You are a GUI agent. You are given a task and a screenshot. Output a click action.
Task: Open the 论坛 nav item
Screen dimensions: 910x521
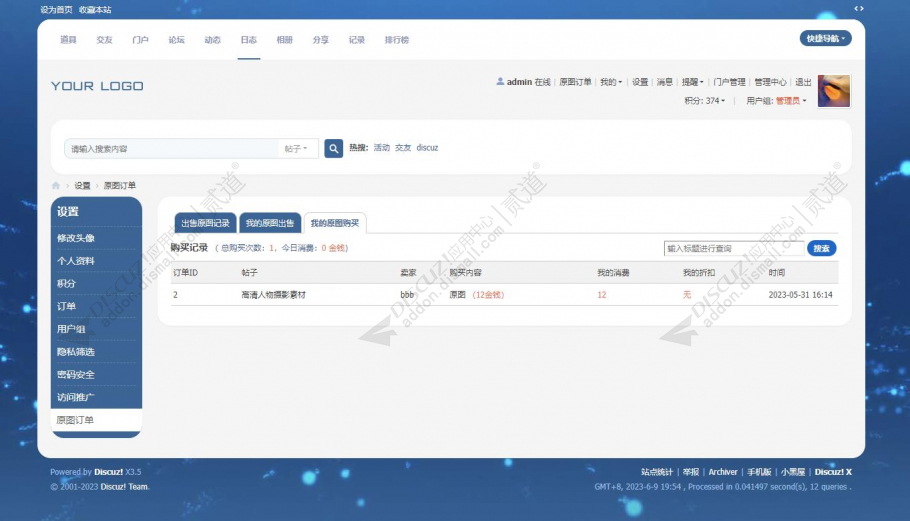click(x=176, y=39)
